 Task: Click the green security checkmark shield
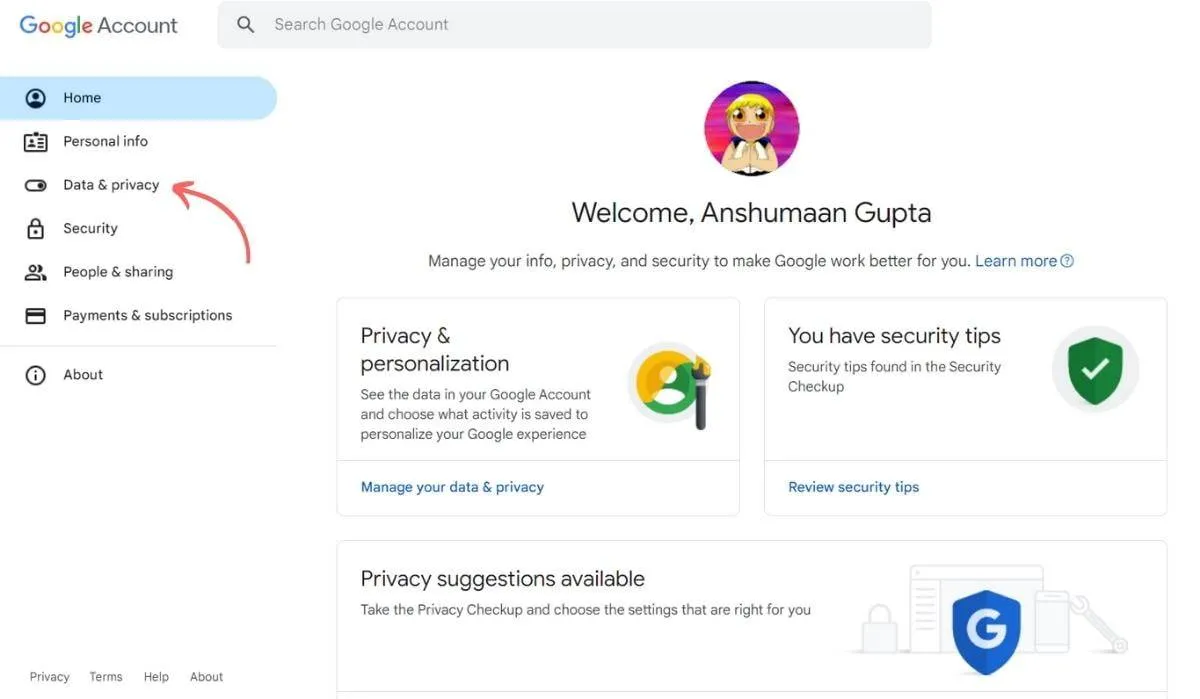1094,368
